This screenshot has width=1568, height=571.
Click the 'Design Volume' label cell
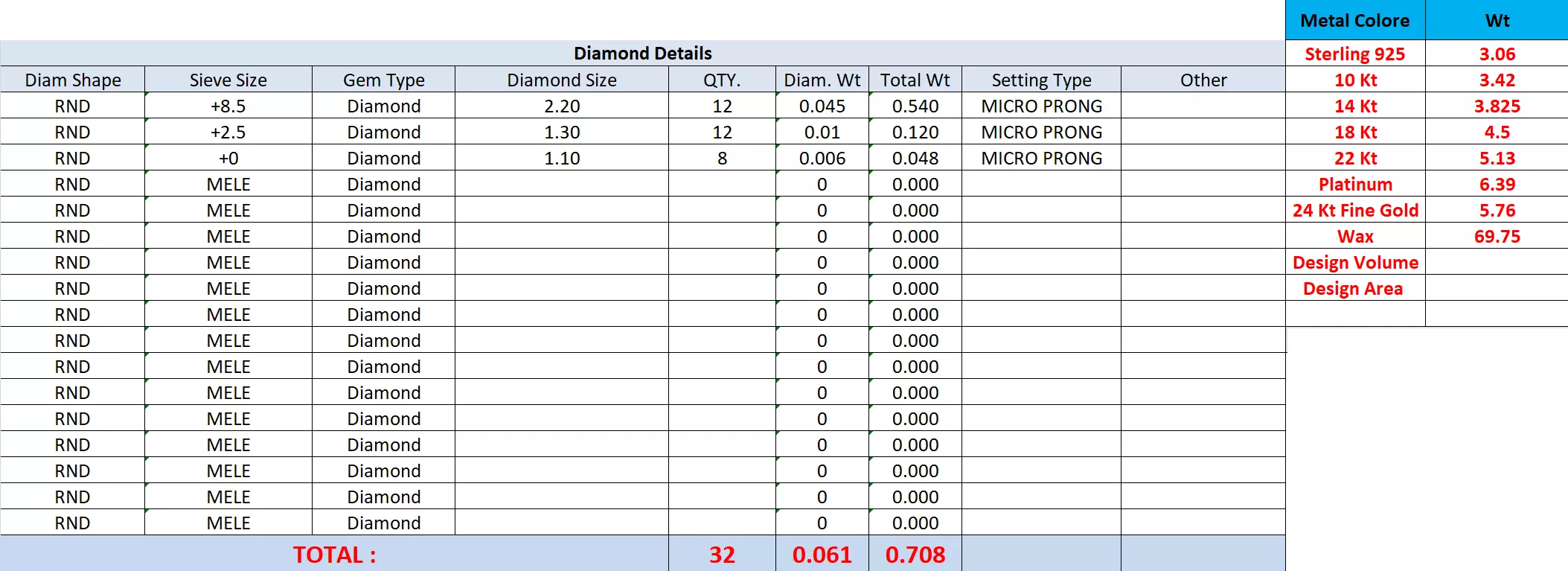pos(1355,262)
